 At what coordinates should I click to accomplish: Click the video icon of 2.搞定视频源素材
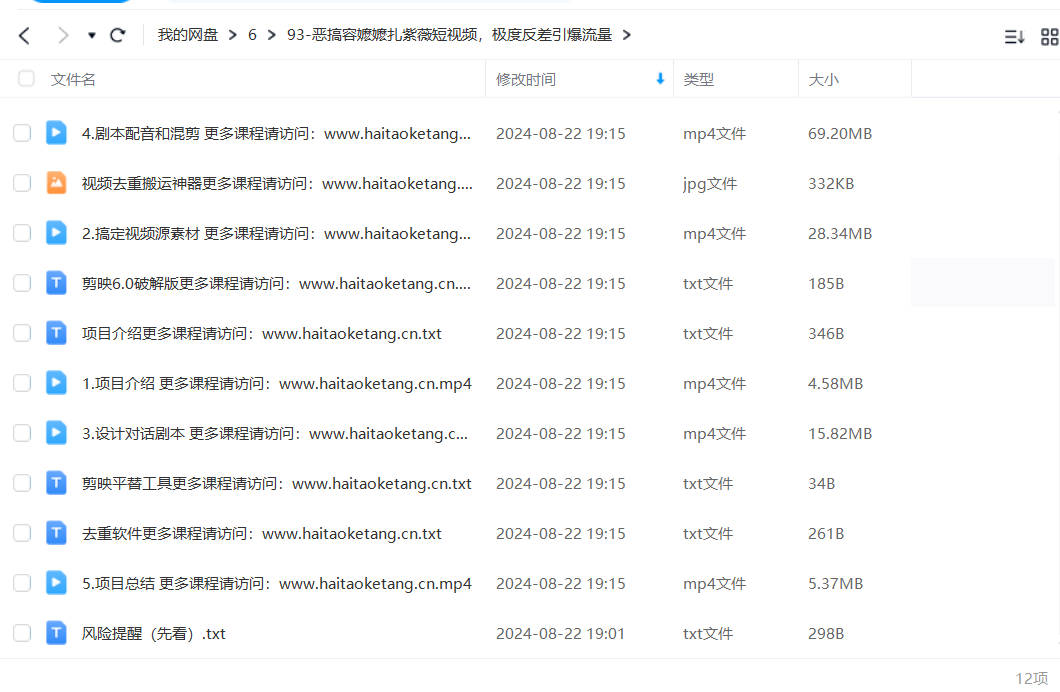56,232
